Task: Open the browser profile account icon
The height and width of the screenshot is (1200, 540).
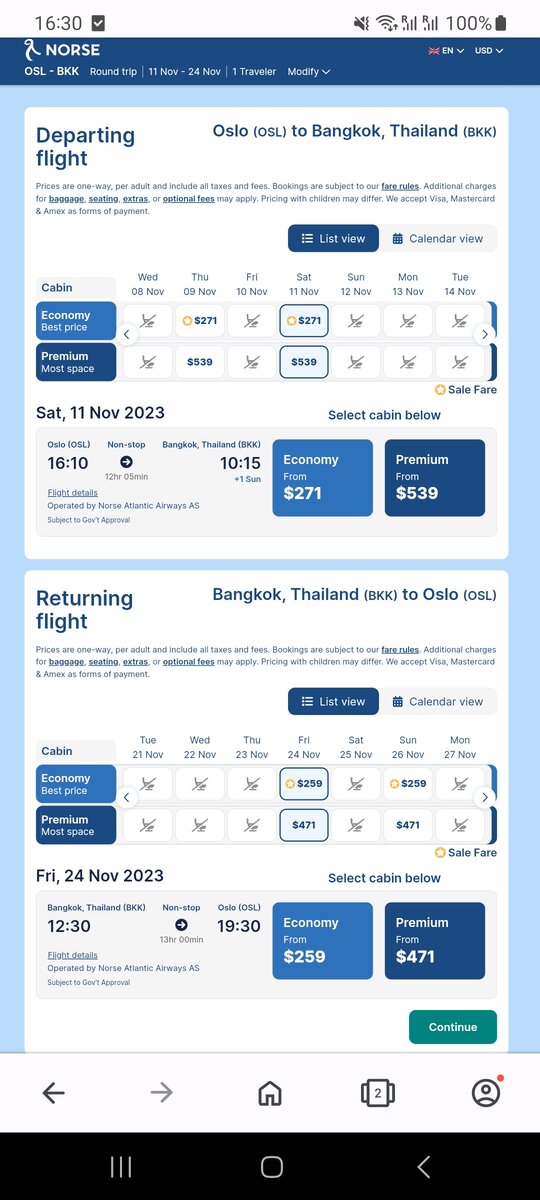Action: (x=486, y=1093)
